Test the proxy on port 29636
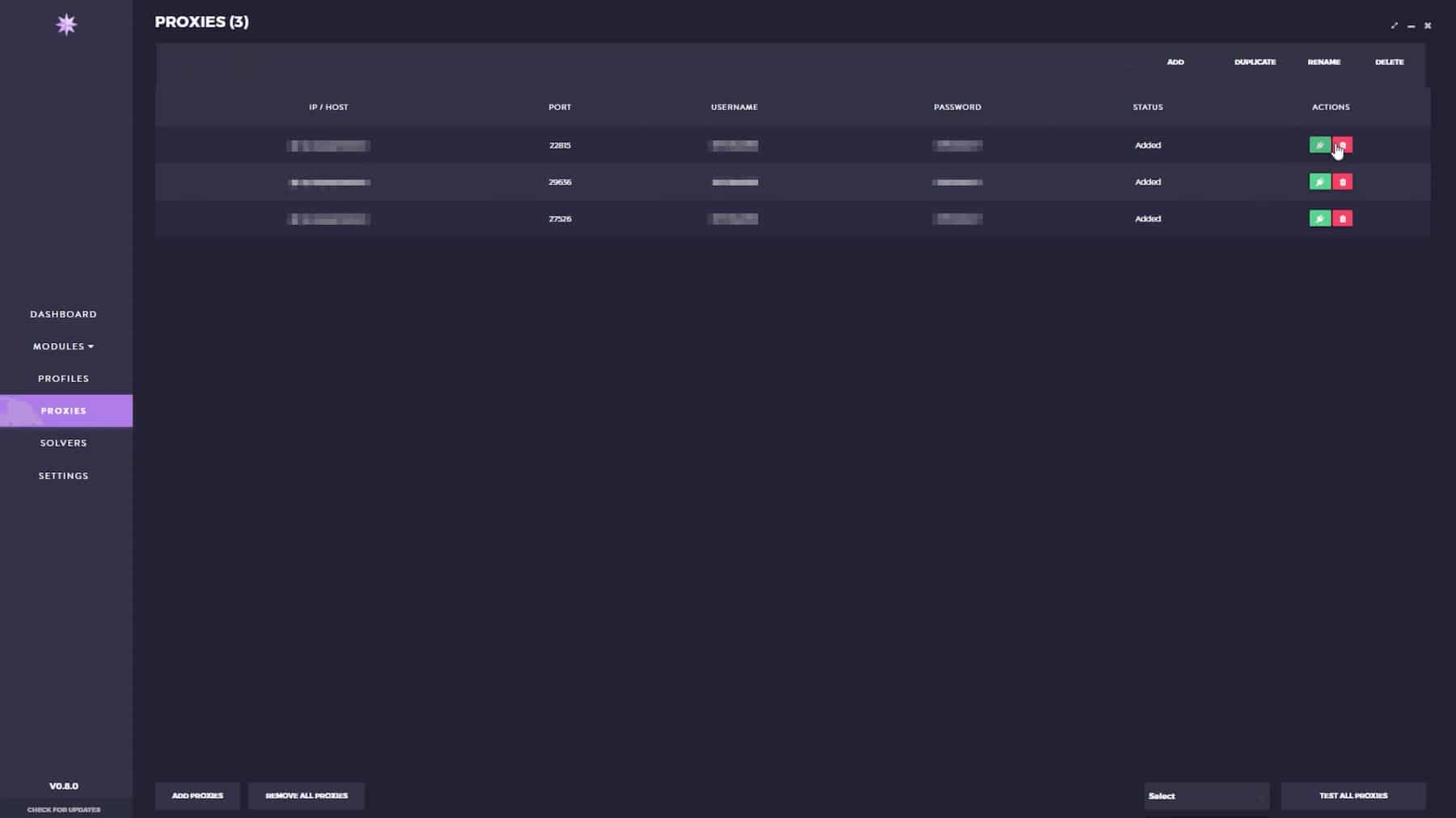Viewport: 1456px width, 818px height. coord(1319,182)
